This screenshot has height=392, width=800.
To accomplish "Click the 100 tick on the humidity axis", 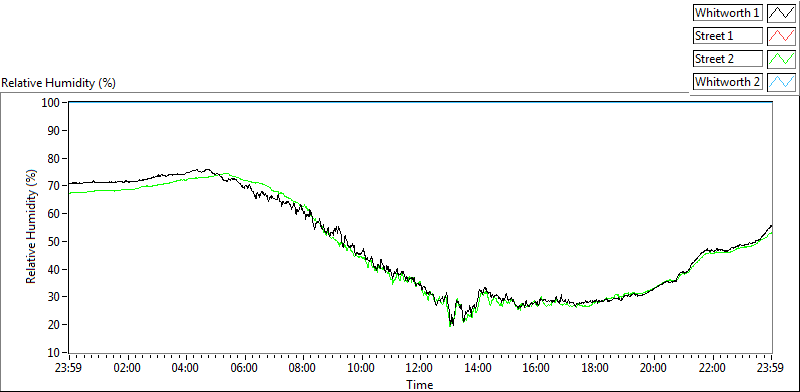I will coord(53,103).
